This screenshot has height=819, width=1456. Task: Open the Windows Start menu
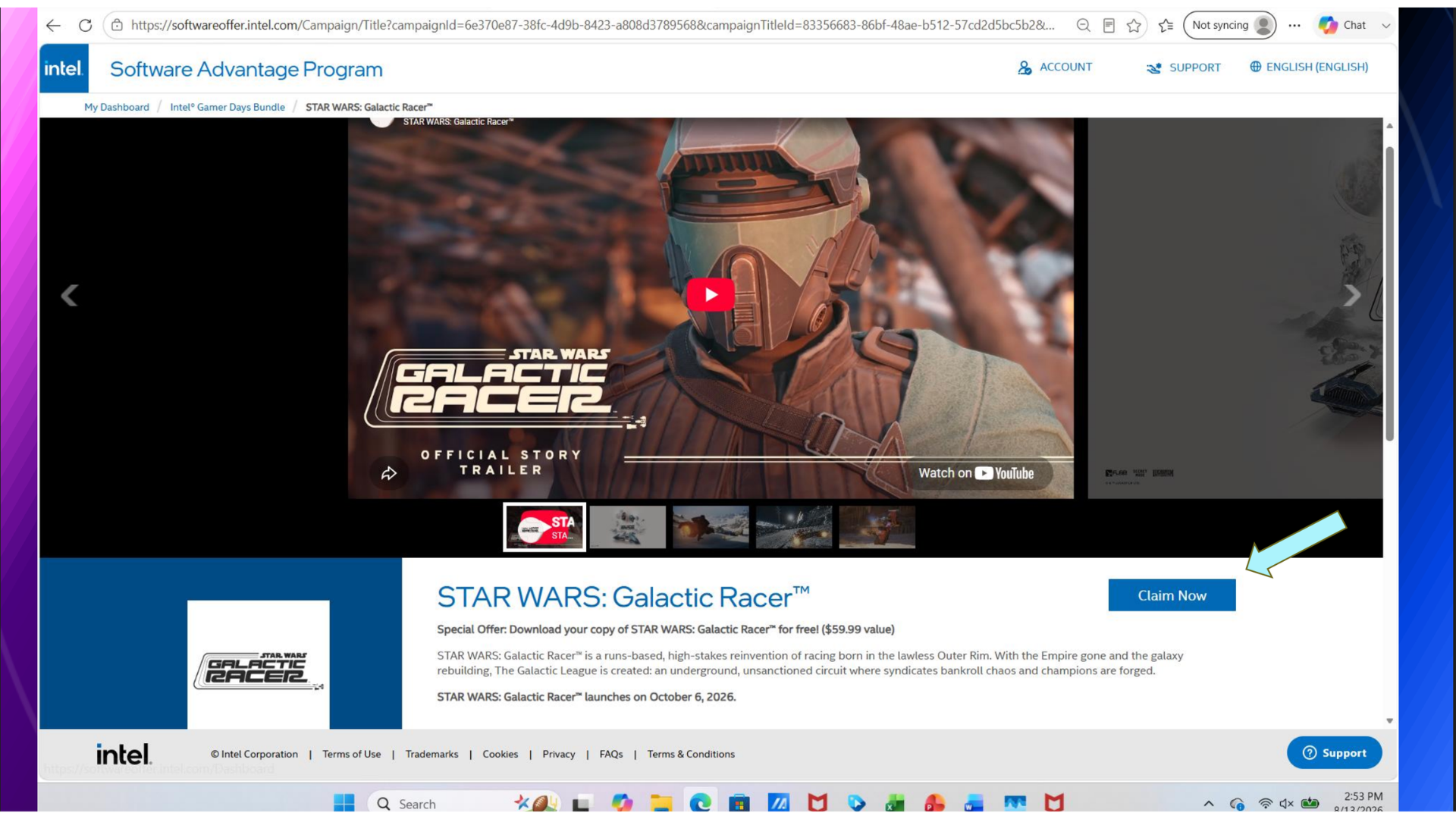coord(344,803)
